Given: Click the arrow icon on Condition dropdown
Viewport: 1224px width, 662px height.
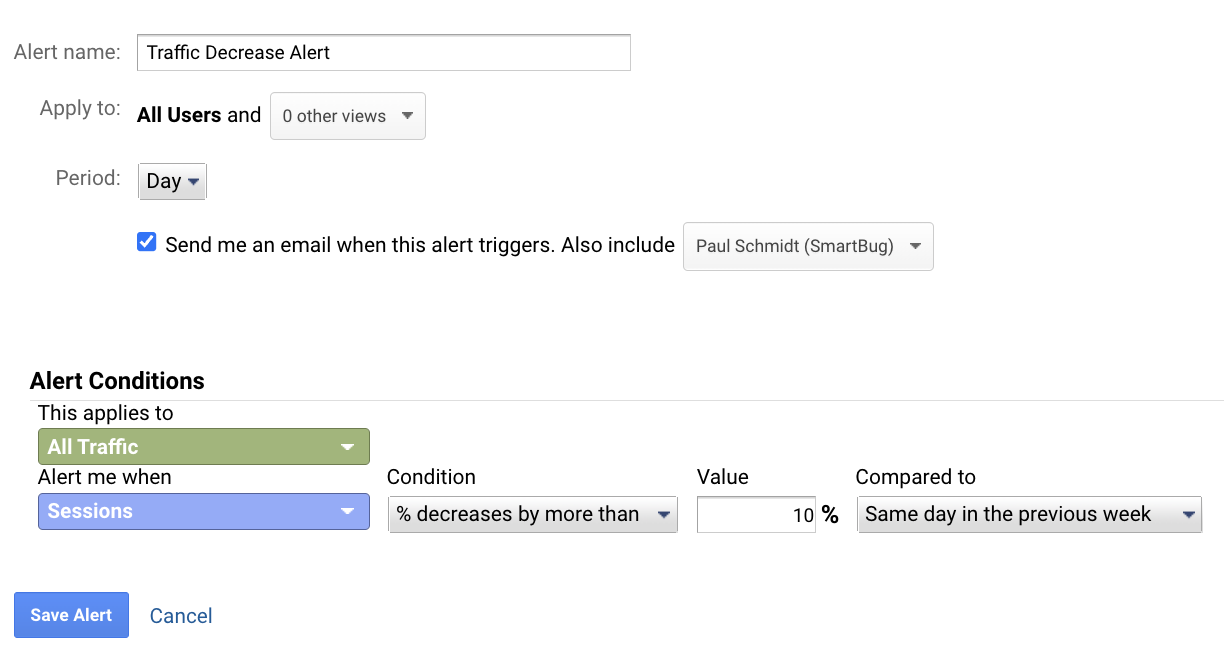Looking at the screenshot, I should [x=663, y=515].
